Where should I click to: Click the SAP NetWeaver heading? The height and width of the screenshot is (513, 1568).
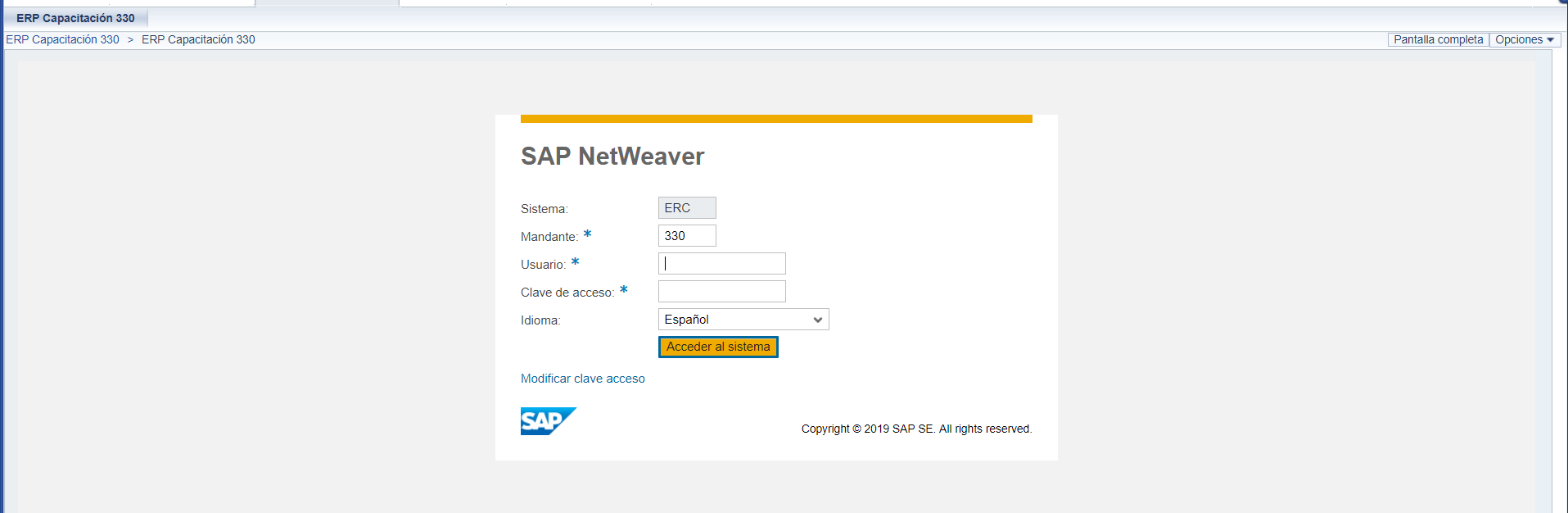tap(612, 157)
